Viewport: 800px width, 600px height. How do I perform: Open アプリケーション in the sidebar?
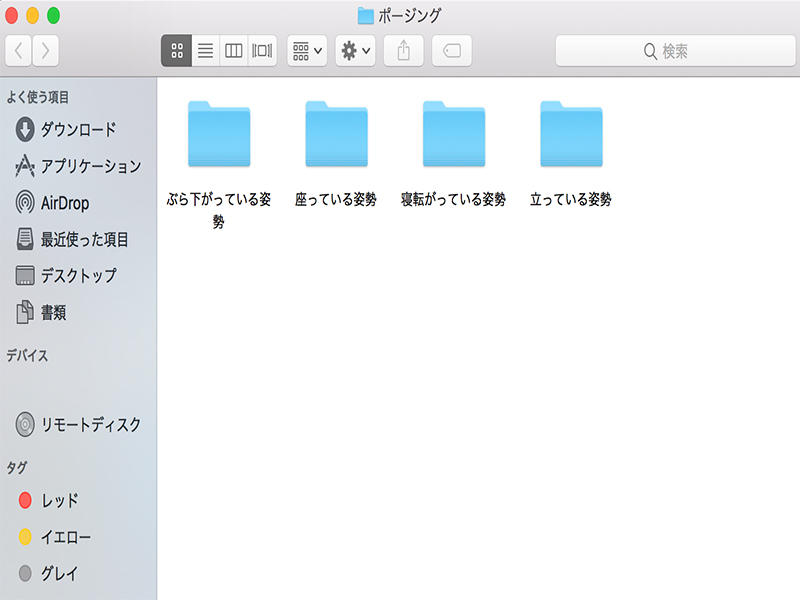pyautogui.click(x=78, y=166)
